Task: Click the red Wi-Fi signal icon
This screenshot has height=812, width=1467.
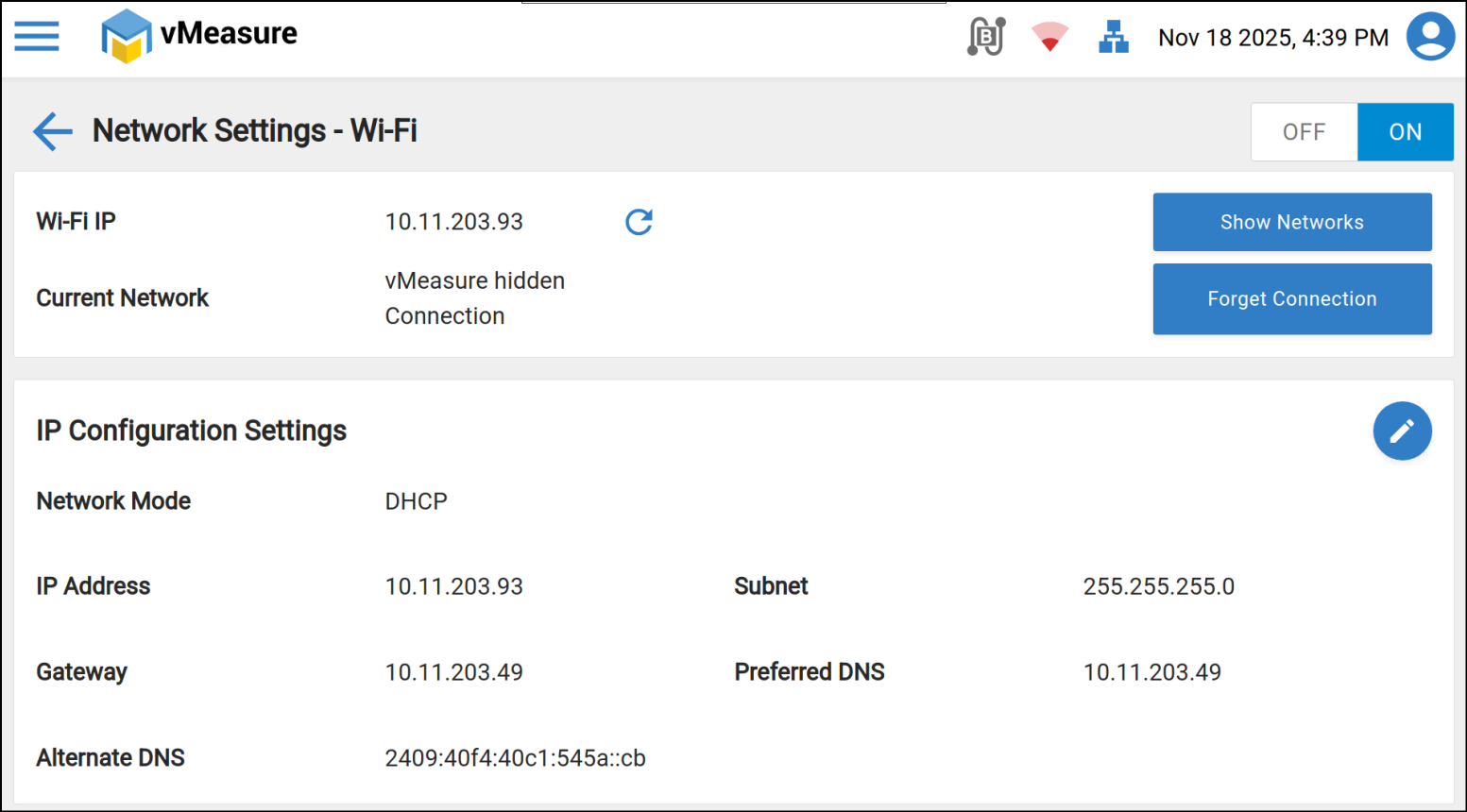Action: (x=1049, y=37)
